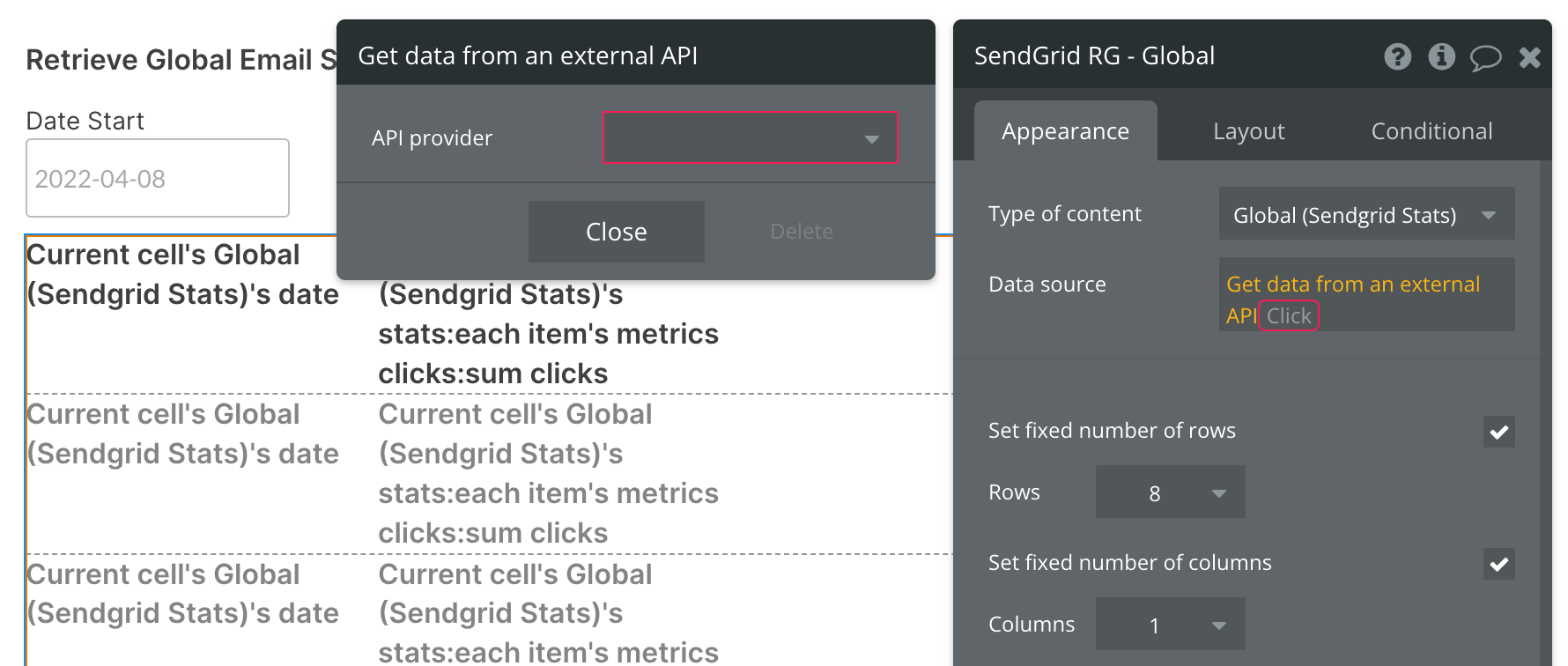This screenshot has height=666, width=1568.
Task: Toggle Set fixed number of rows checkbox
Action: point(1498,432)
